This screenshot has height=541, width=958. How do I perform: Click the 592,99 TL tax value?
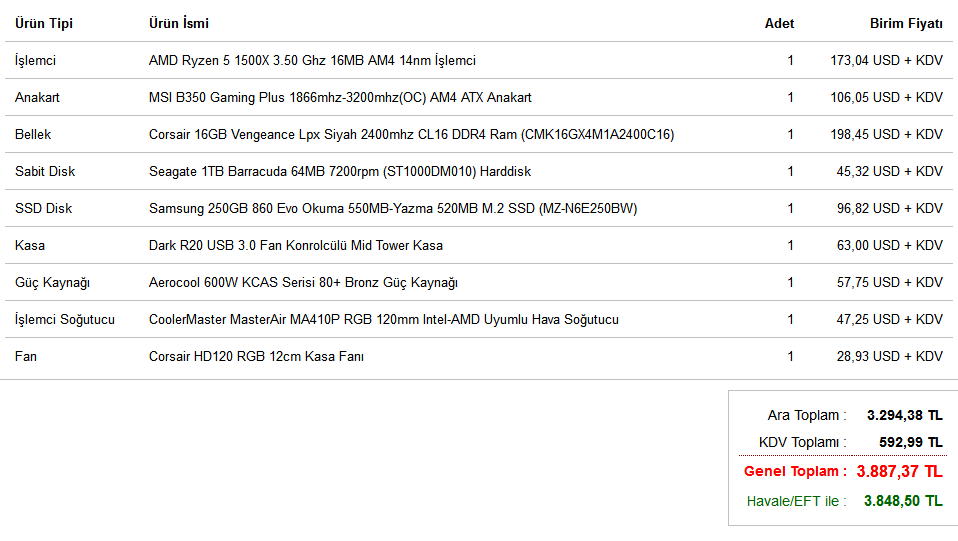point(911,442)
